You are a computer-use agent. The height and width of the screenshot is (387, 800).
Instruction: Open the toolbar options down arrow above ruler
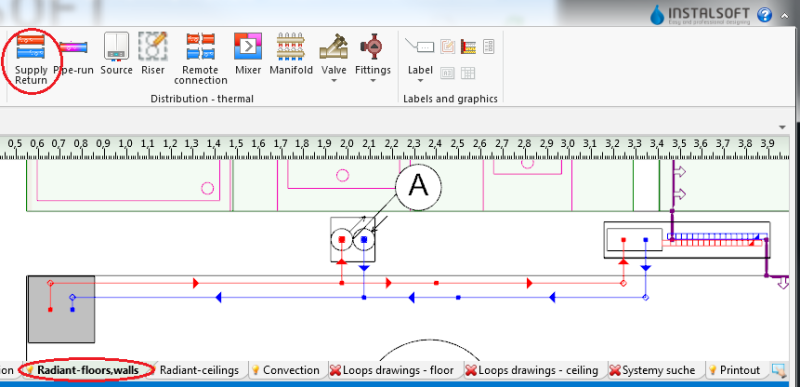(x=782, y=127)
